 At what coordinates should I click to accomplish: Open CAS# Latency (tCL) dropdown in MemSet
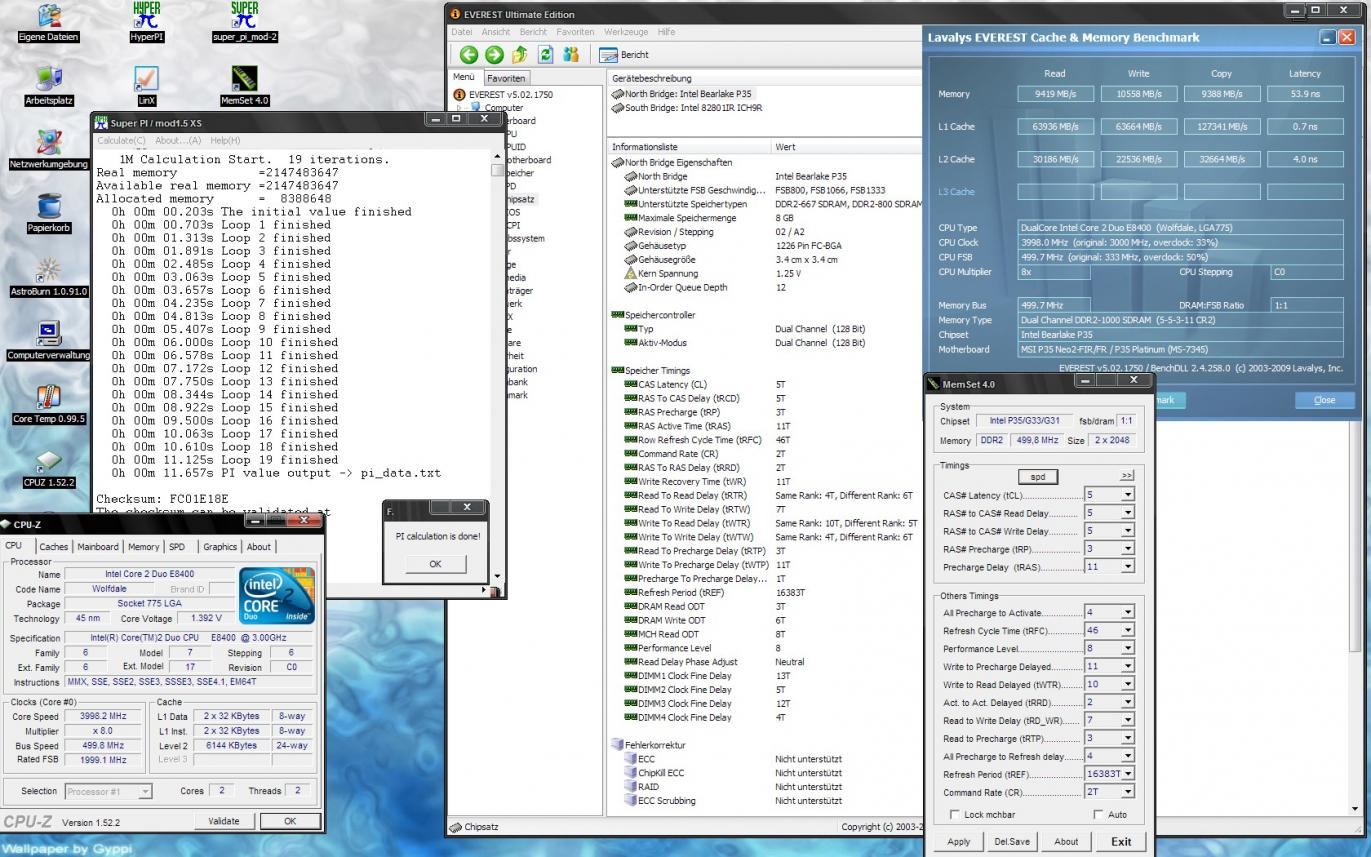pyautogui.click(x=1127, y=495)
